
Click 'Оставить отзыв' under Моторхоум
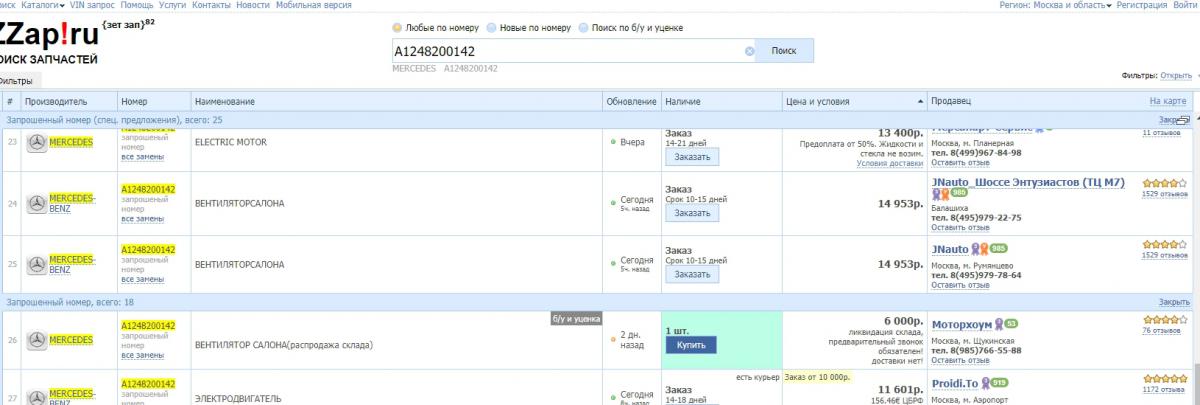(x=960, y=360)
